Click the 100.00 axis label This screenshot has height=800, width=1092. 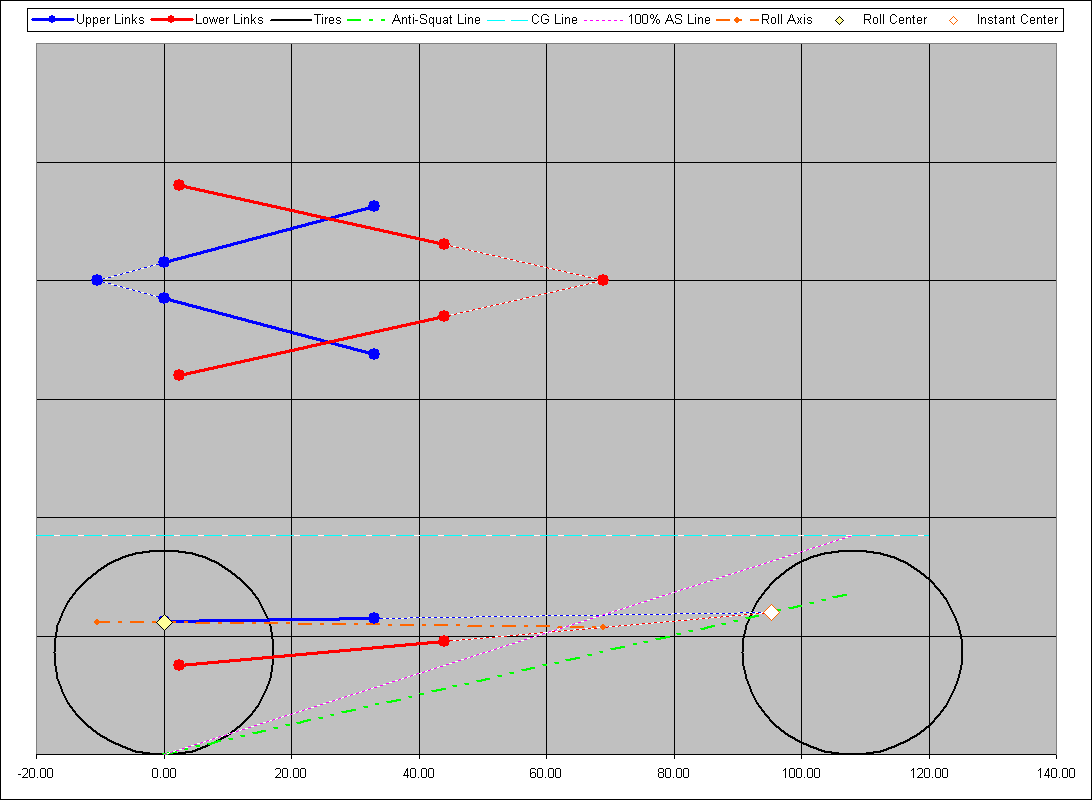click(801, 774)
